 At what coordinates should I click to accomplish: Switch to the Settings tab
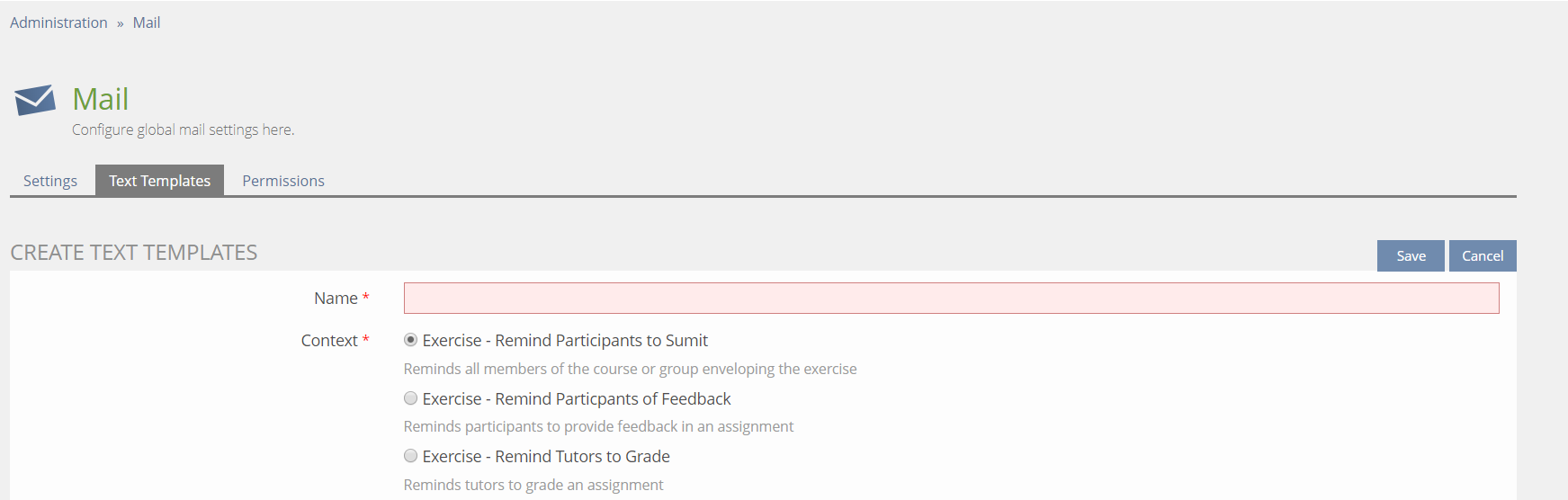(50, 181)
